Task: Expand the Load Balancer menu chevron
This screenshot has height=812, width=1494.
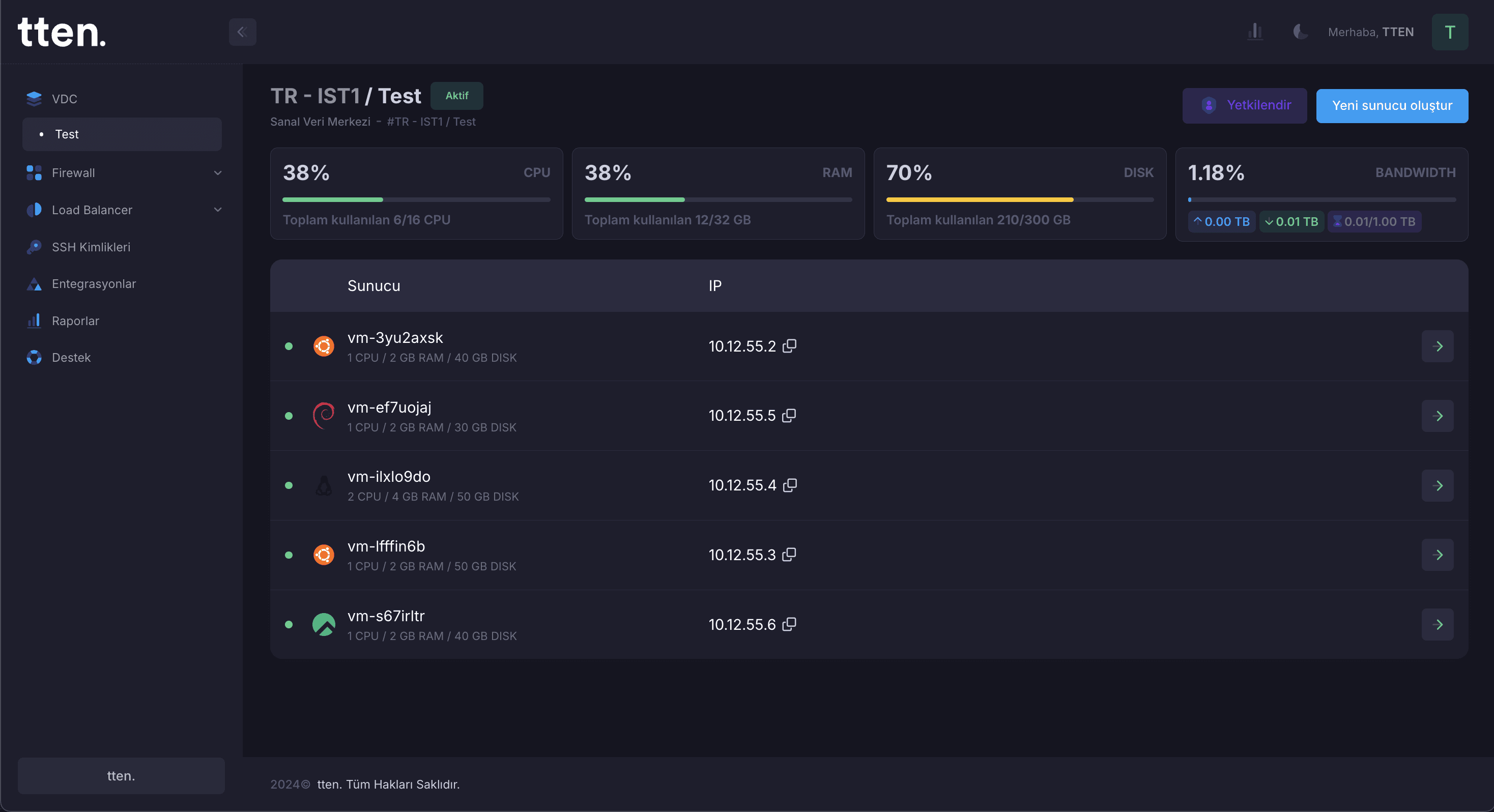Action: click(217, 210)
